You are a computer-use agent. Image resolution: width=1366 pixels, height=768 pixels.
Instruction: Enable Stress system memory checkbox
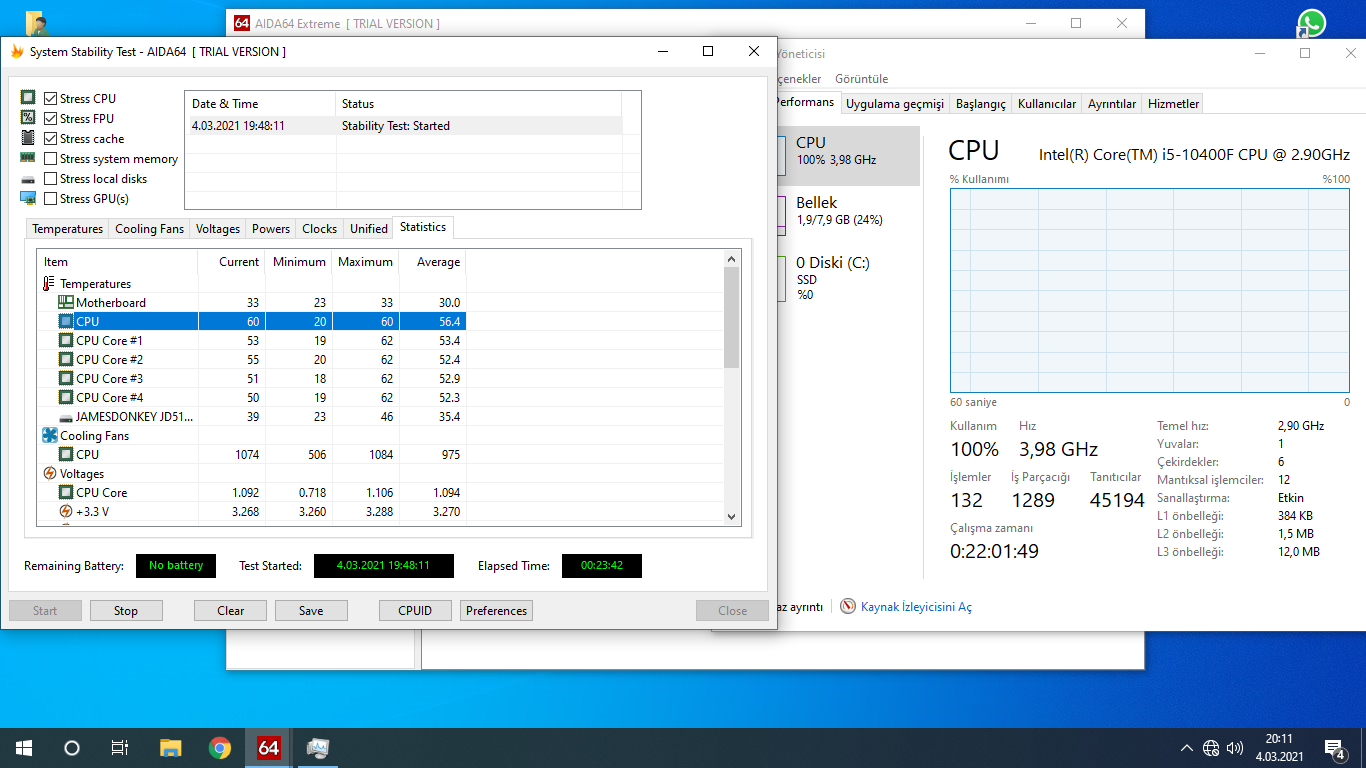51,159
